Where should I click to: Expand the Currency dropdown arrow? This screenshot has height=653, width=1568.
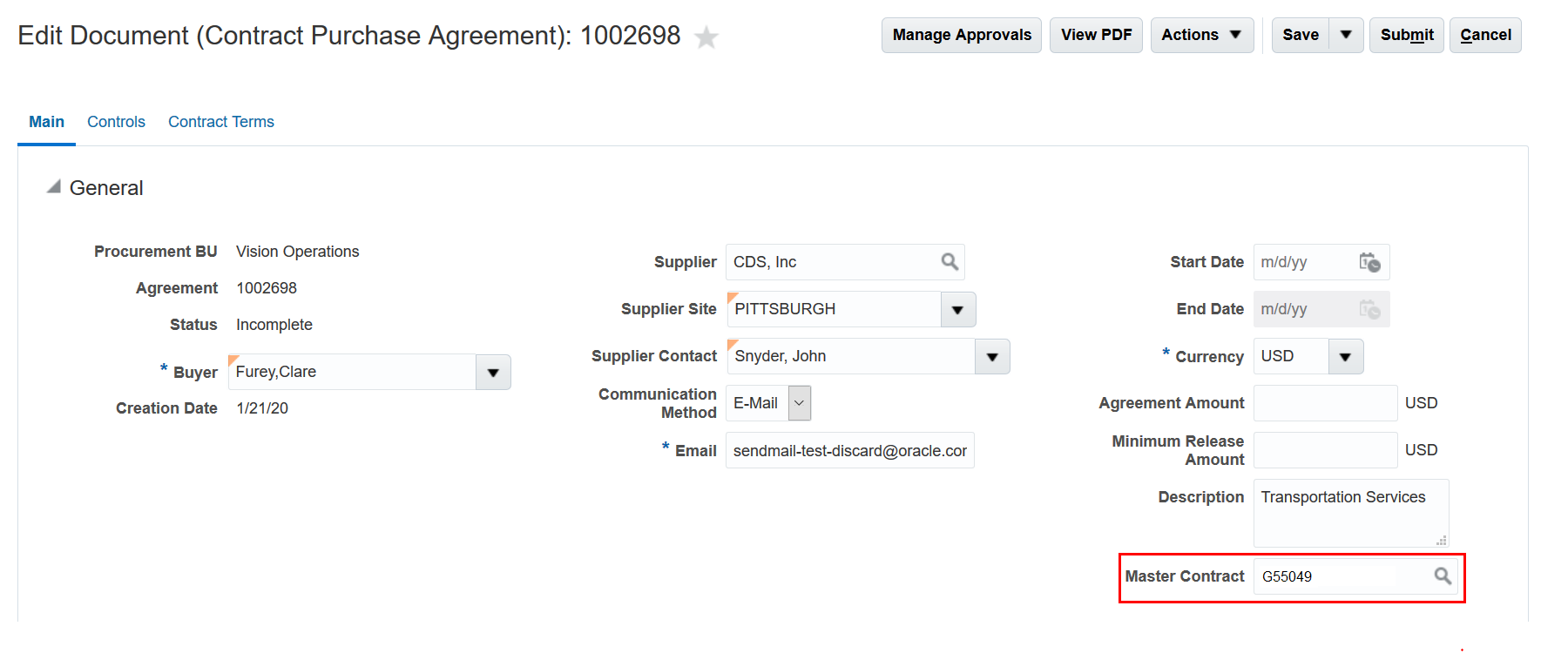point(1345,357)
